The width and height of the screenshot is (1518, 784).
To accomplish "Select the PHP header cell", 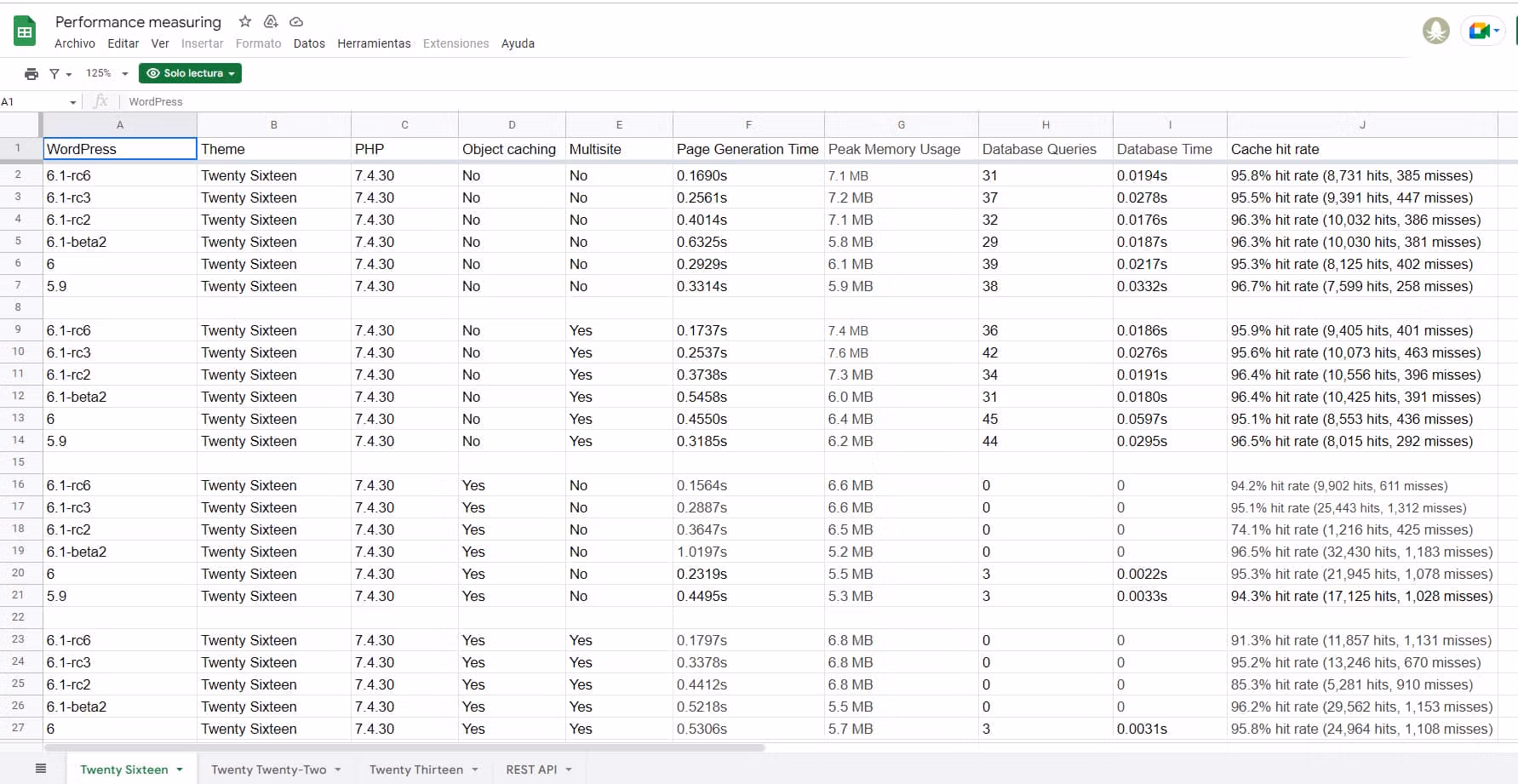I will 404,149.
